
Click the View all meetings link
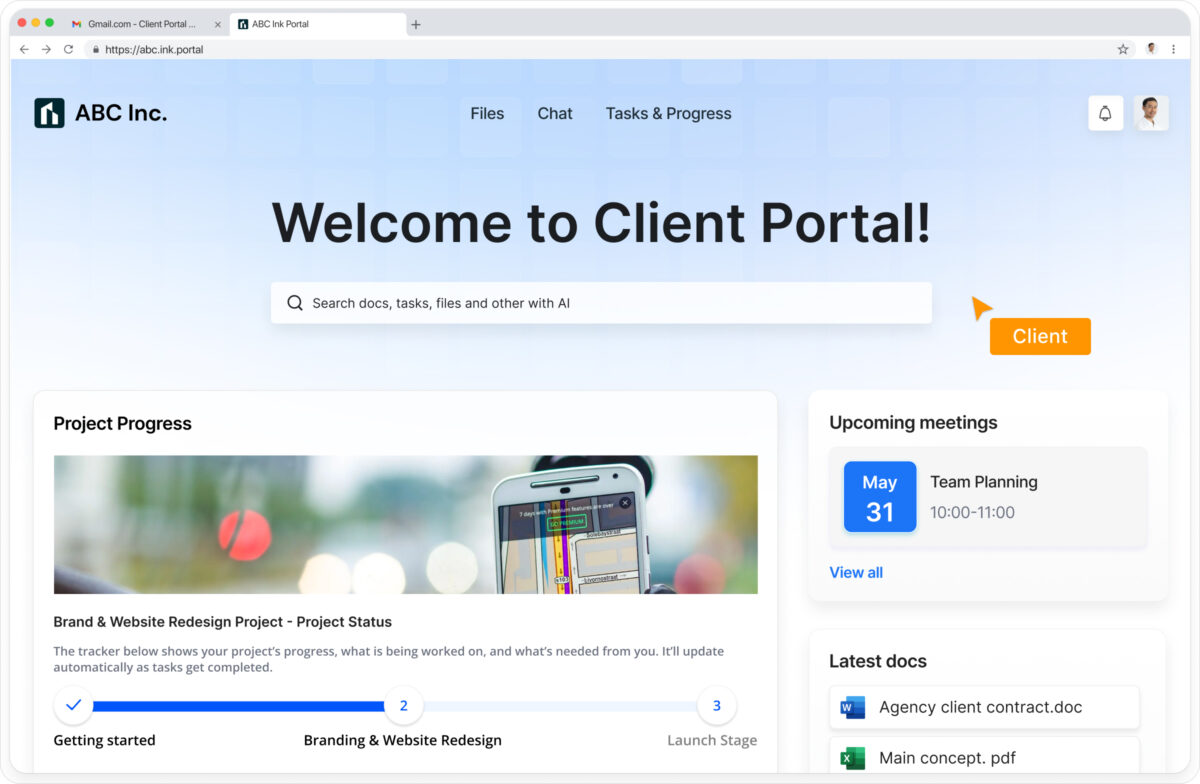[856, 572]
